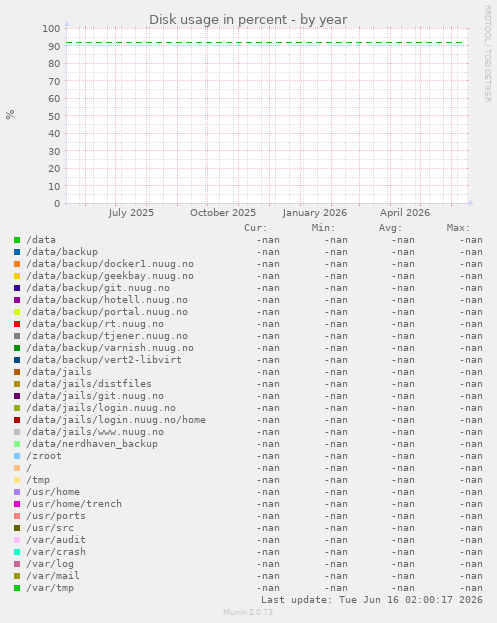Click the blue /data/backup legend swatch
Image resolution: width=497 pixels, height=623 pixels.
tap(17, 252)
